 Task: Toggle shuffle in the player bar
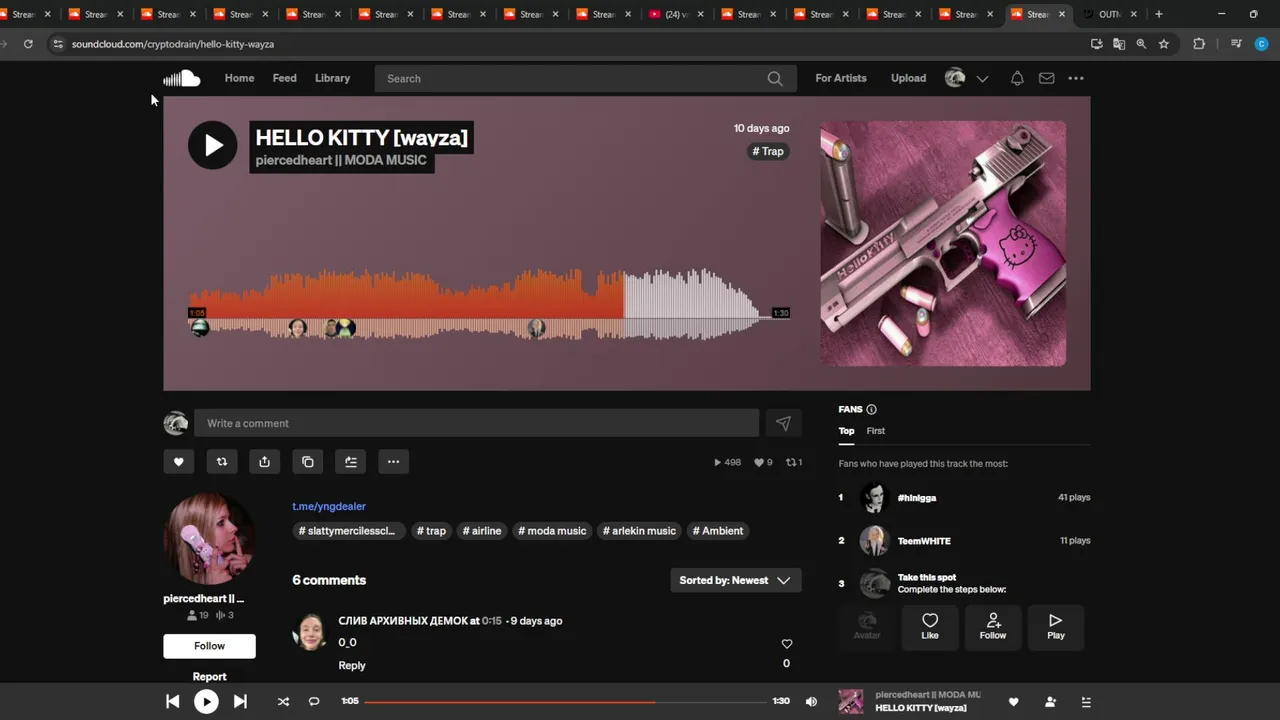(x=283, y=702)
